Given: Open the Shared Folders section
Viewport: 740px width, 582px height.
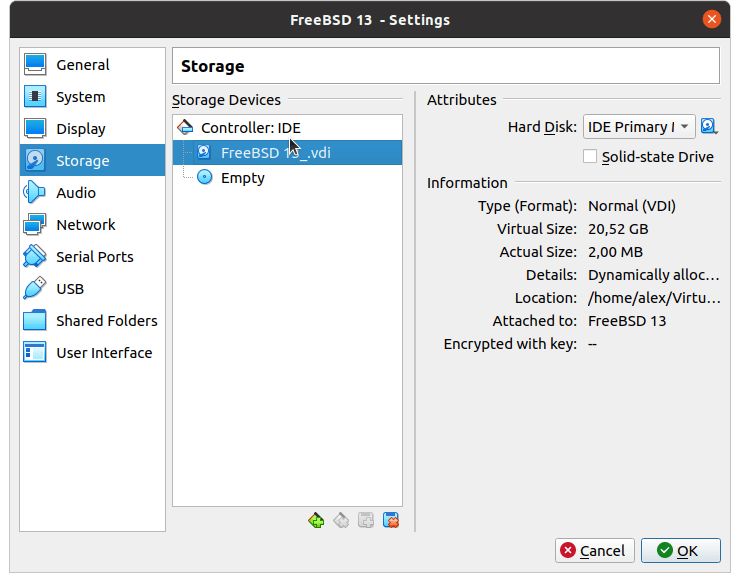Looking at the screenshot, I should [x=92, y=321].
